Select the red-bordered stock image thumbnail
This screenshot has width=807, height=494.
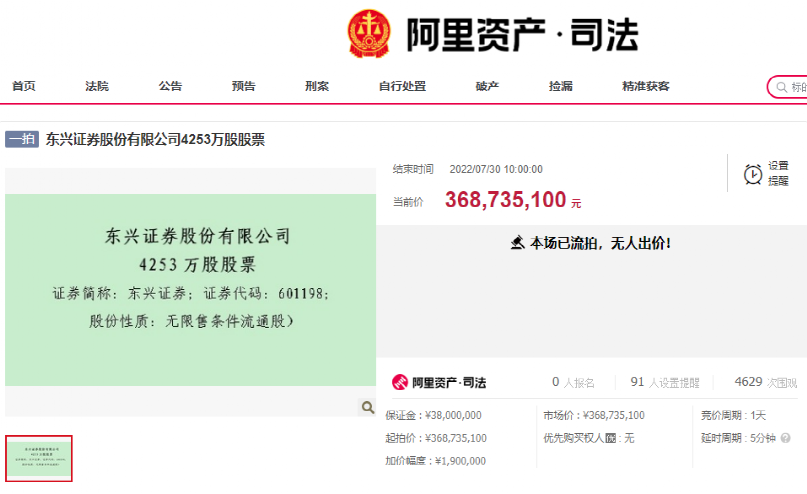[39, 459]
